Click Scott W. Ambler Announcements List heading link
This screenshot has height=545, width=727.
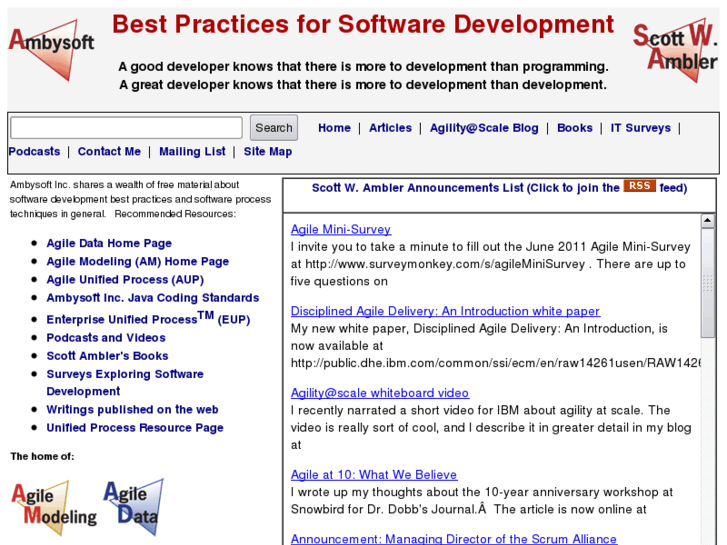[x=499, y=188]
